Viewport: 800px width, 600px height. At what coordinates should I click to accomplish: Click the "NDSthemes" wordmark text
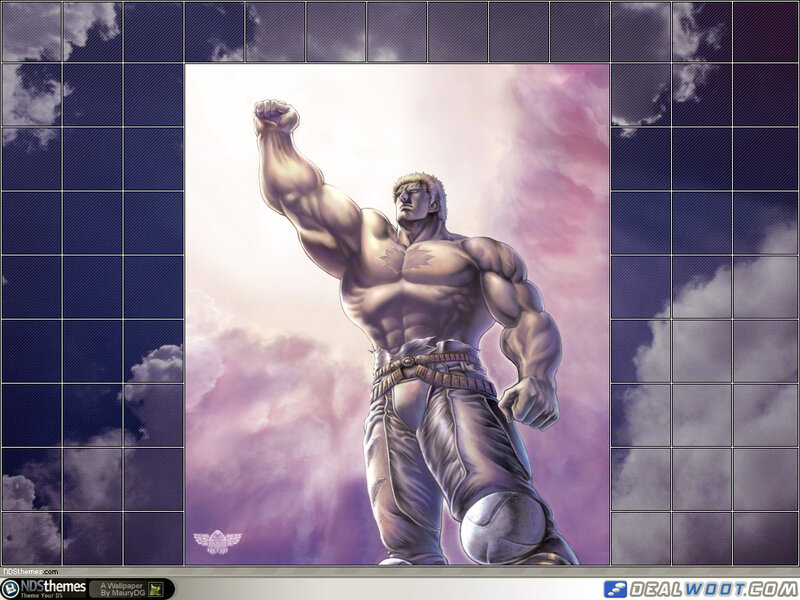coord(53,586)
